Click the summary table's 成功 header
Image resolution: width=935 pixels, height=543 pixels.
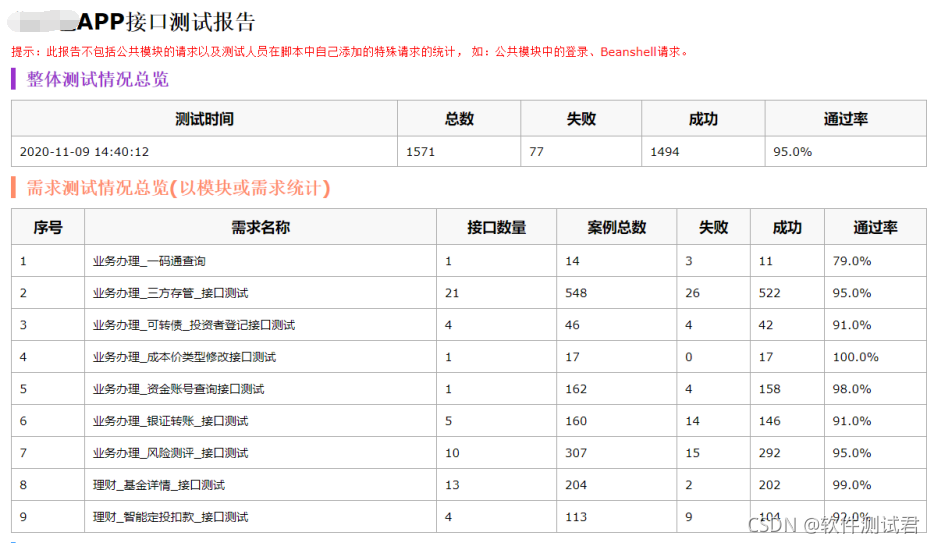(704, 119)
